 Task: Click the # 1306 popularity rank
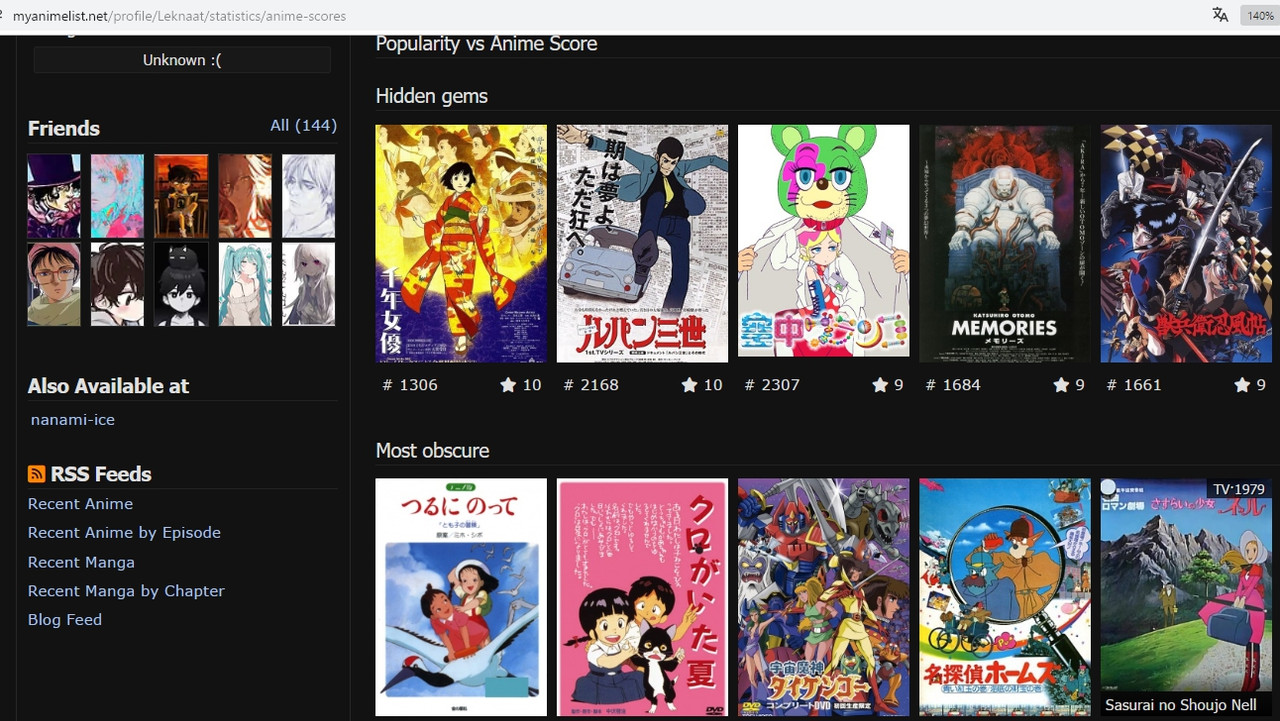point(410,385)
